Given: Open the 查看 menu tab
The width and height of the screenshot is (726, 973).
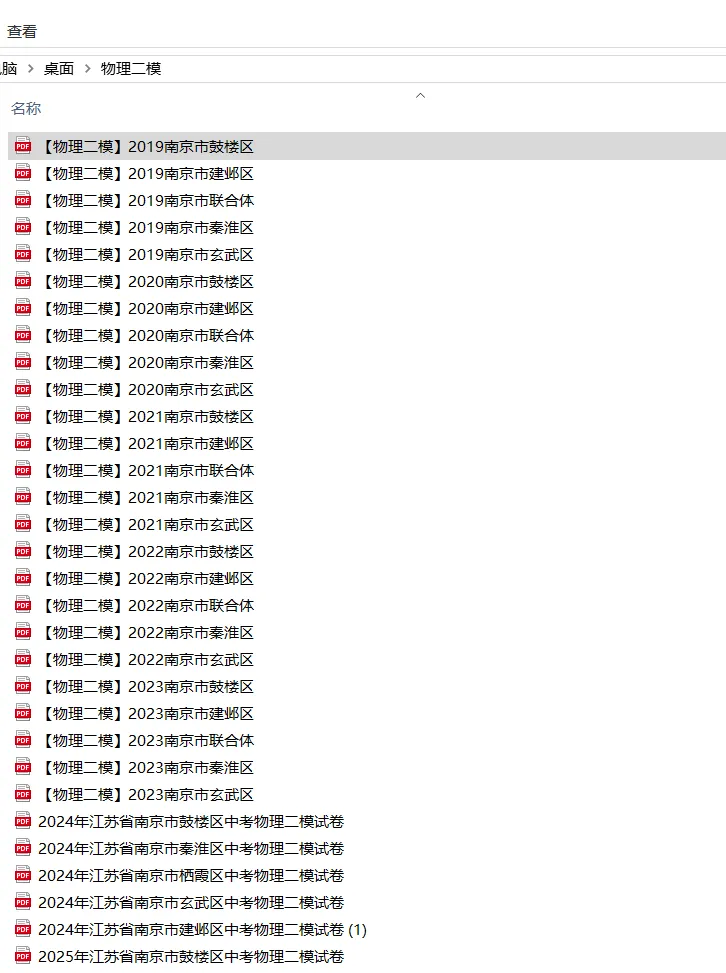Looking at the screenshot, I should pyautogui.click(x=22, y=31).
